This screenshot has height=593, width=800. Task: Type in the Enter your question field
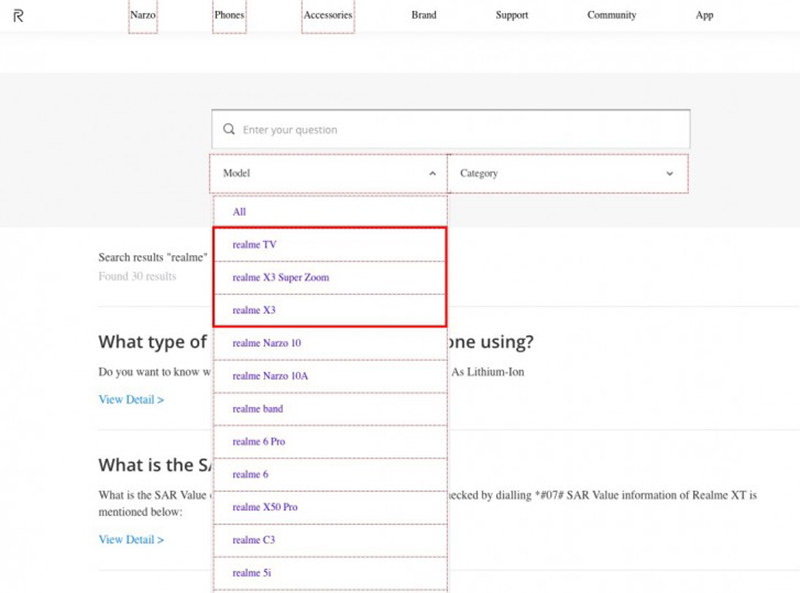(460, 130)
